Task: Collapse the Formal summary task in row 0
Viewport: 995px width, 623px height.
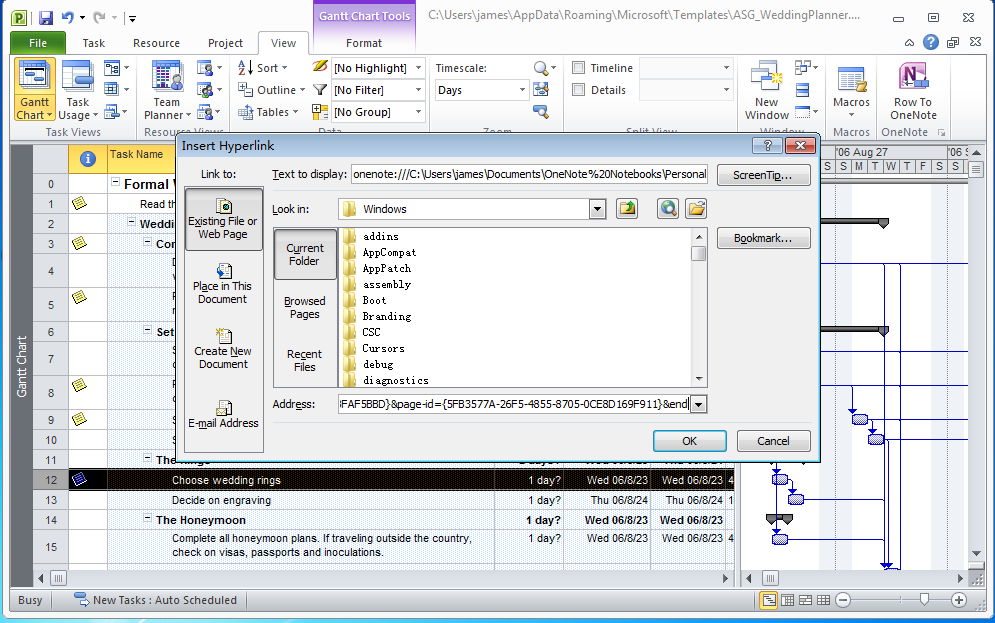Action: pyautogui.click(x=115, y=182)
